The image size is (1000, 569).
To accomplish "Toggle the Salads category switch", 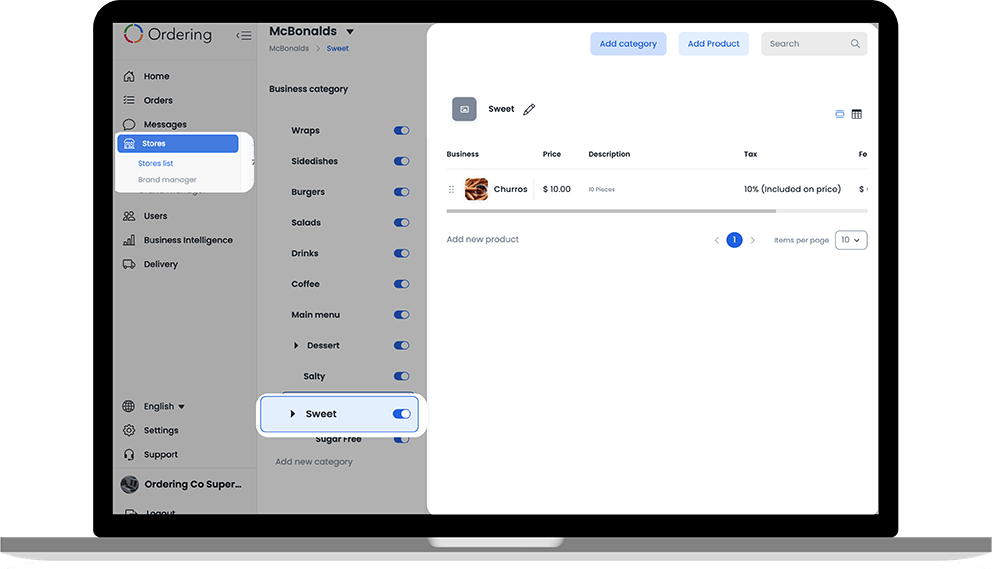I will [x=401, y=223].
